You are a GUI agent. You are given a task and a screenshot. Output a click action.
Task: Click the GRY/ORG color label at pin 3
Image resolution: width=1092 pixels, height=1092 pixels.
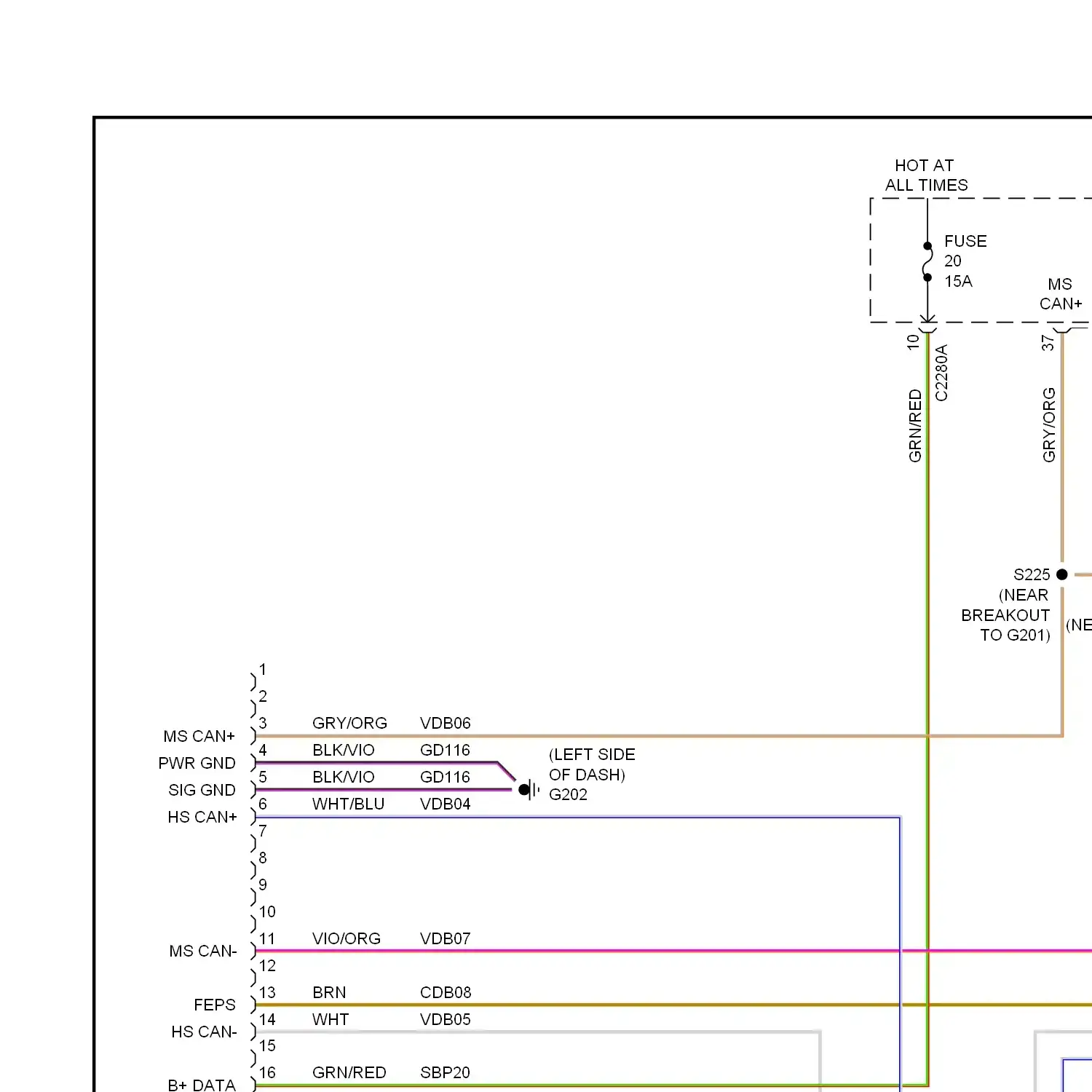pyautogui.click(x=349, y=723)
